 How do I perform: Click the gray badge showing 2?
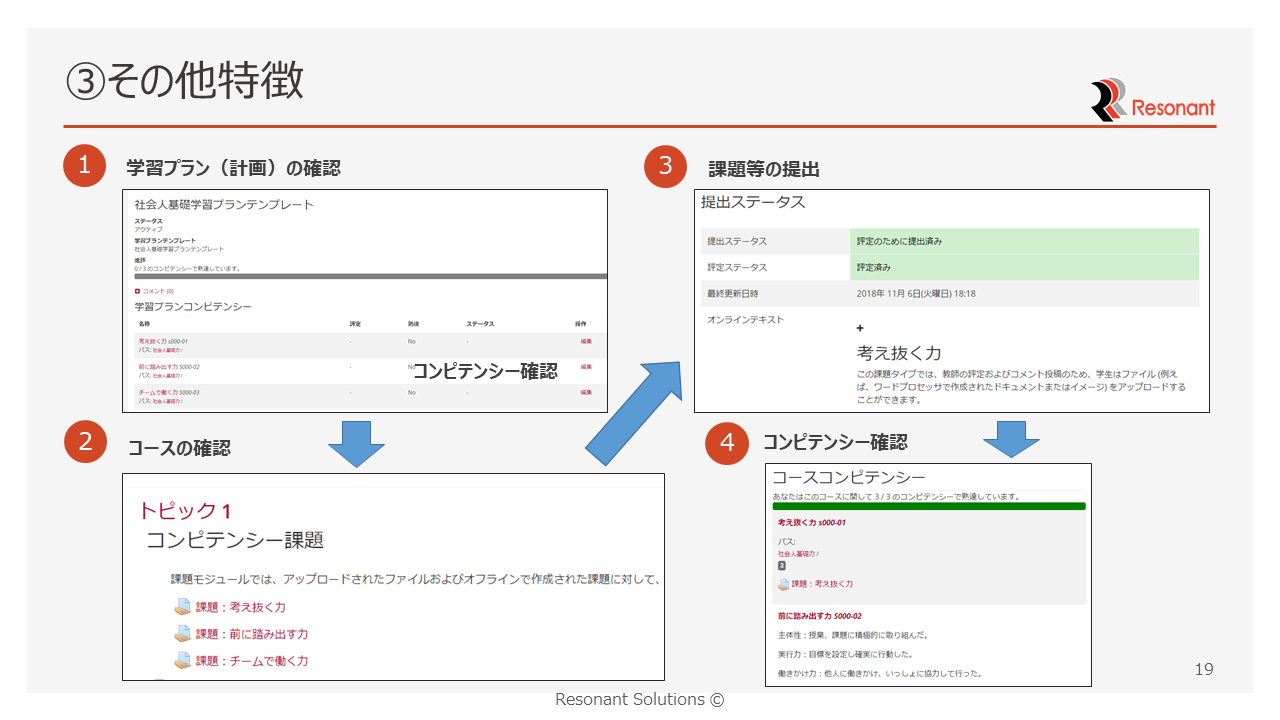pyautogui.click(x=782, y=566)
